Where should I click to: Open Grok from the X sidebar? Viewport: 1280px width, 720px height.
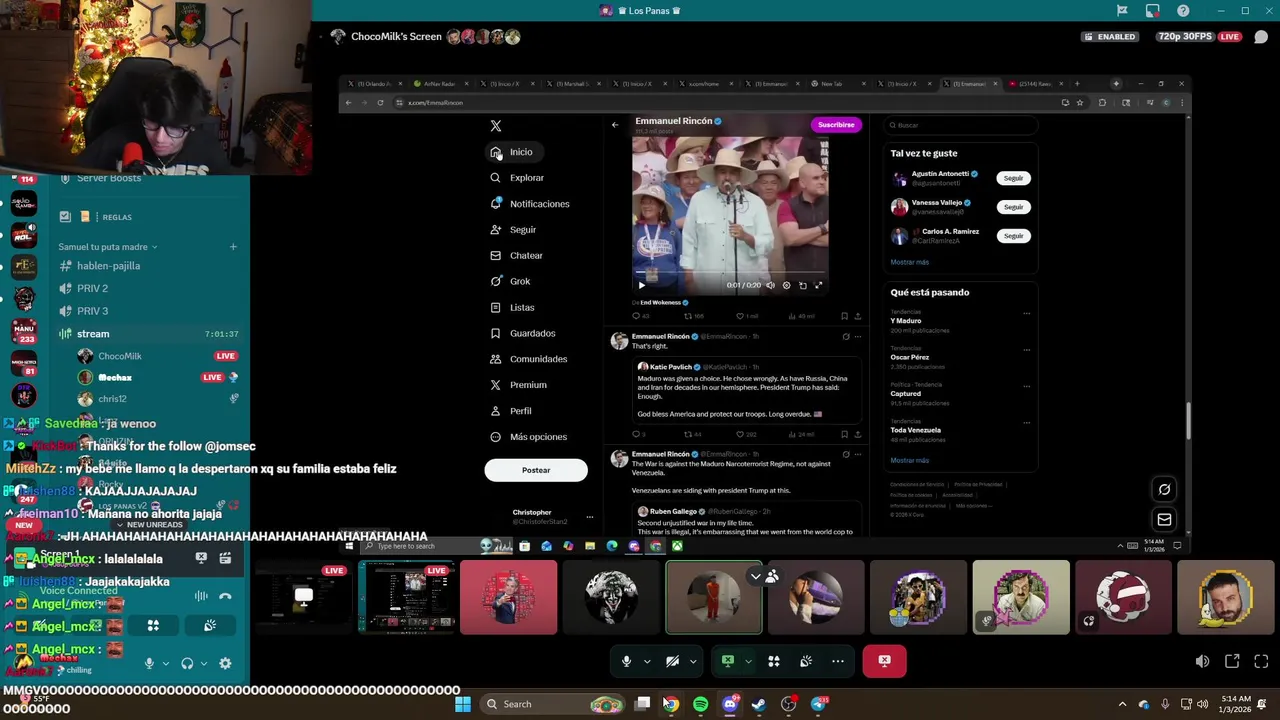(510, 281)
